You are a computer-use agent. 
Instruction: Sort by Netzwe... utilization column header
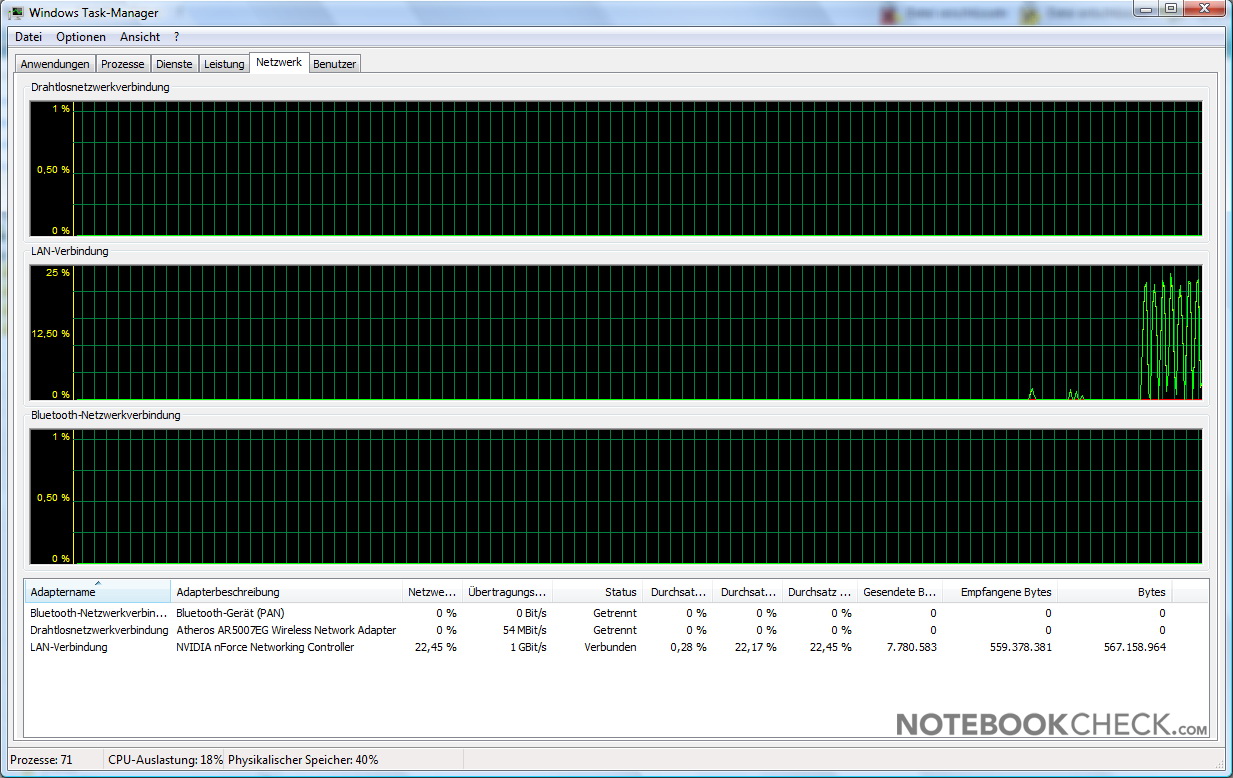pyautogui.click(x=431, y=592)
